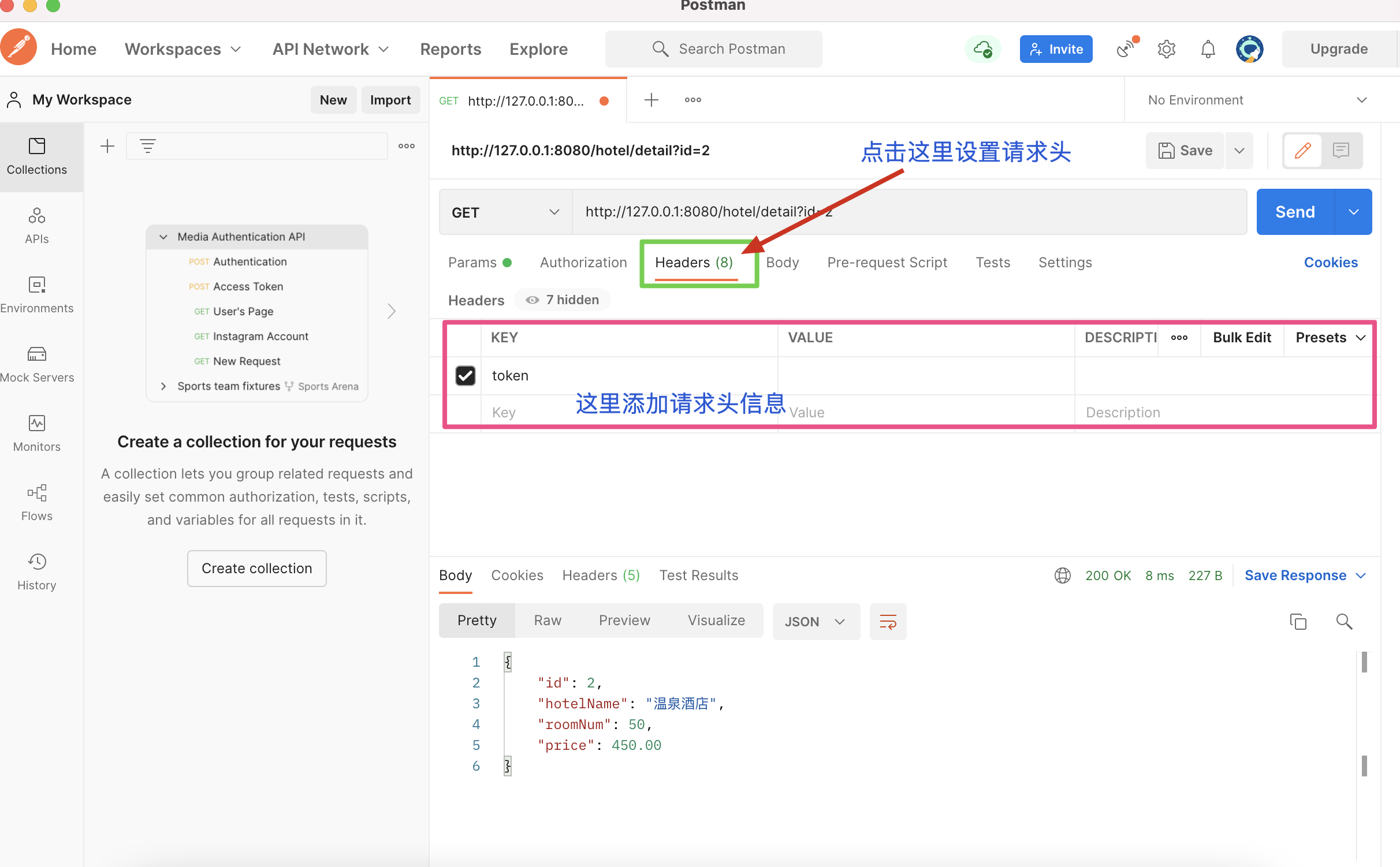
Task: Click the empty header Key field
Action: click(x=628, y=413)
